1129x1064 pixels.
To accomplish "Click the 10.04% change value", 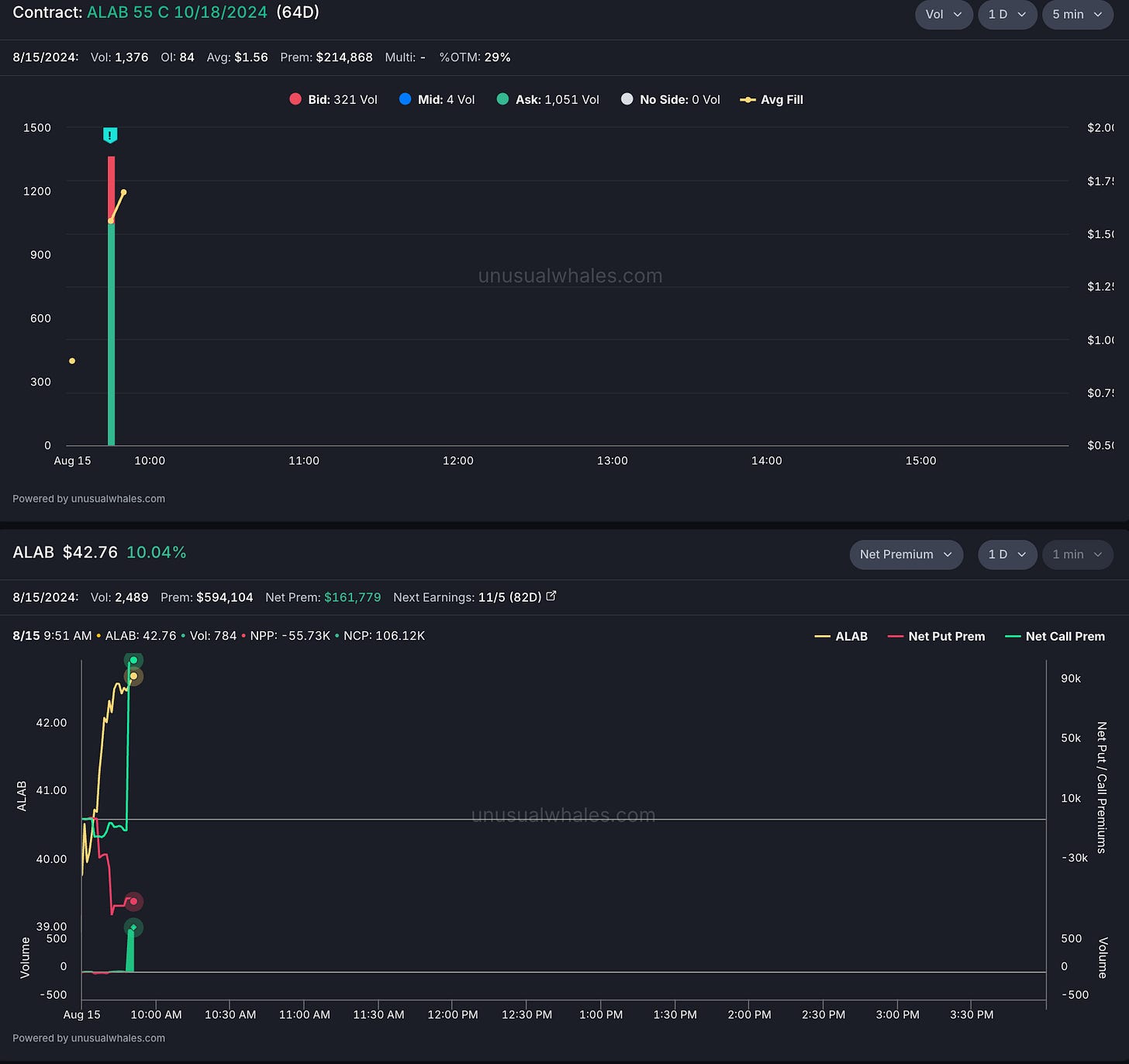I will [157, 552].
